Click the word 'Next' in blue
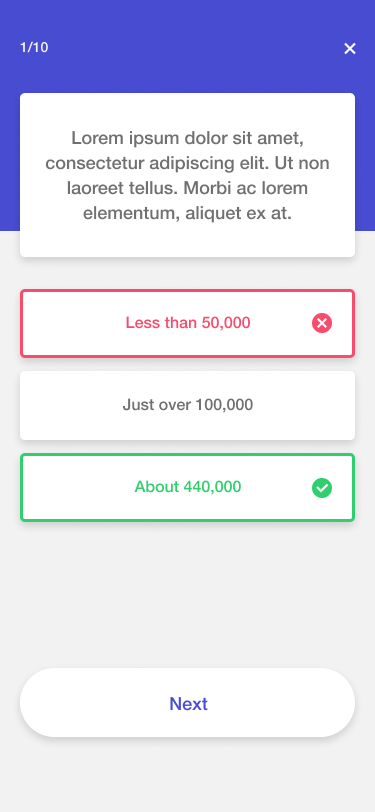 189,704
